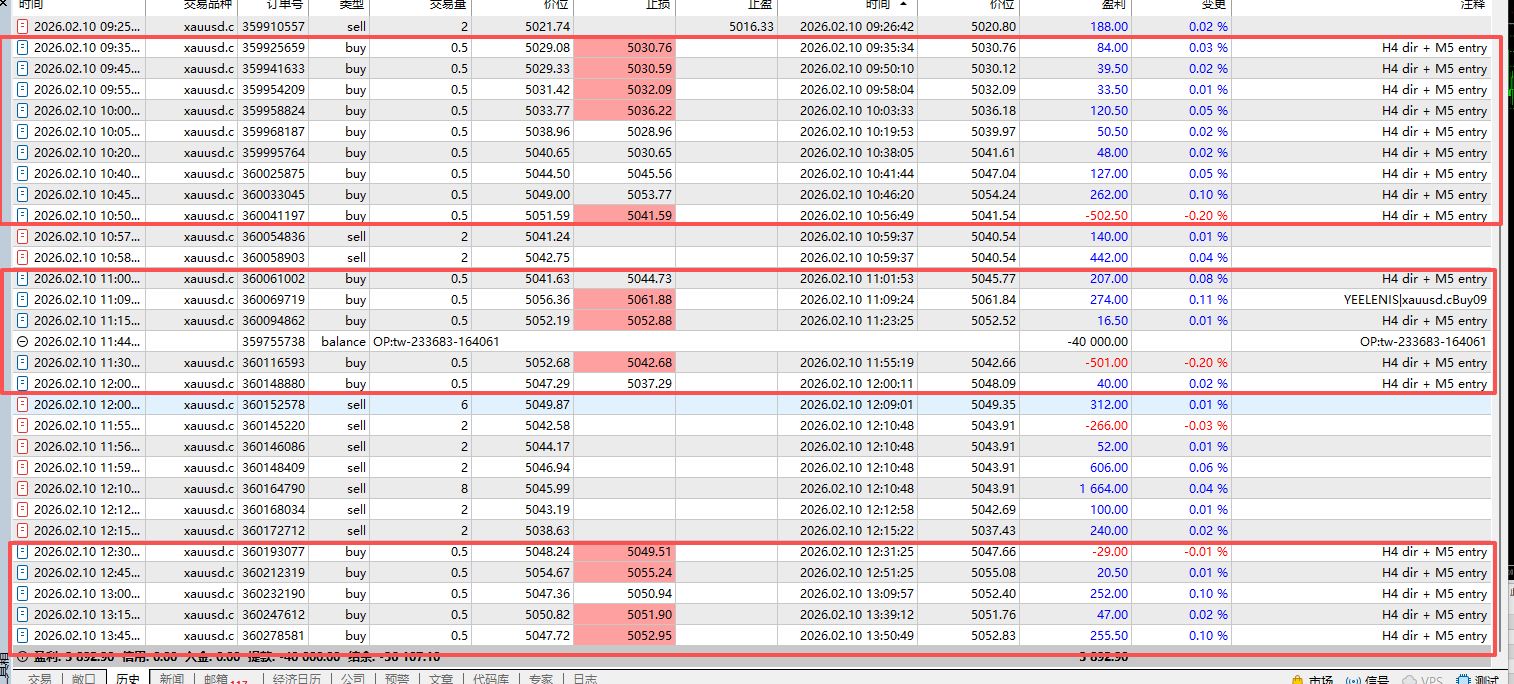The height and width of the screenshot is (684, 1514).
Task: Select the stop loss cell 5052.95
Action: 624,636
